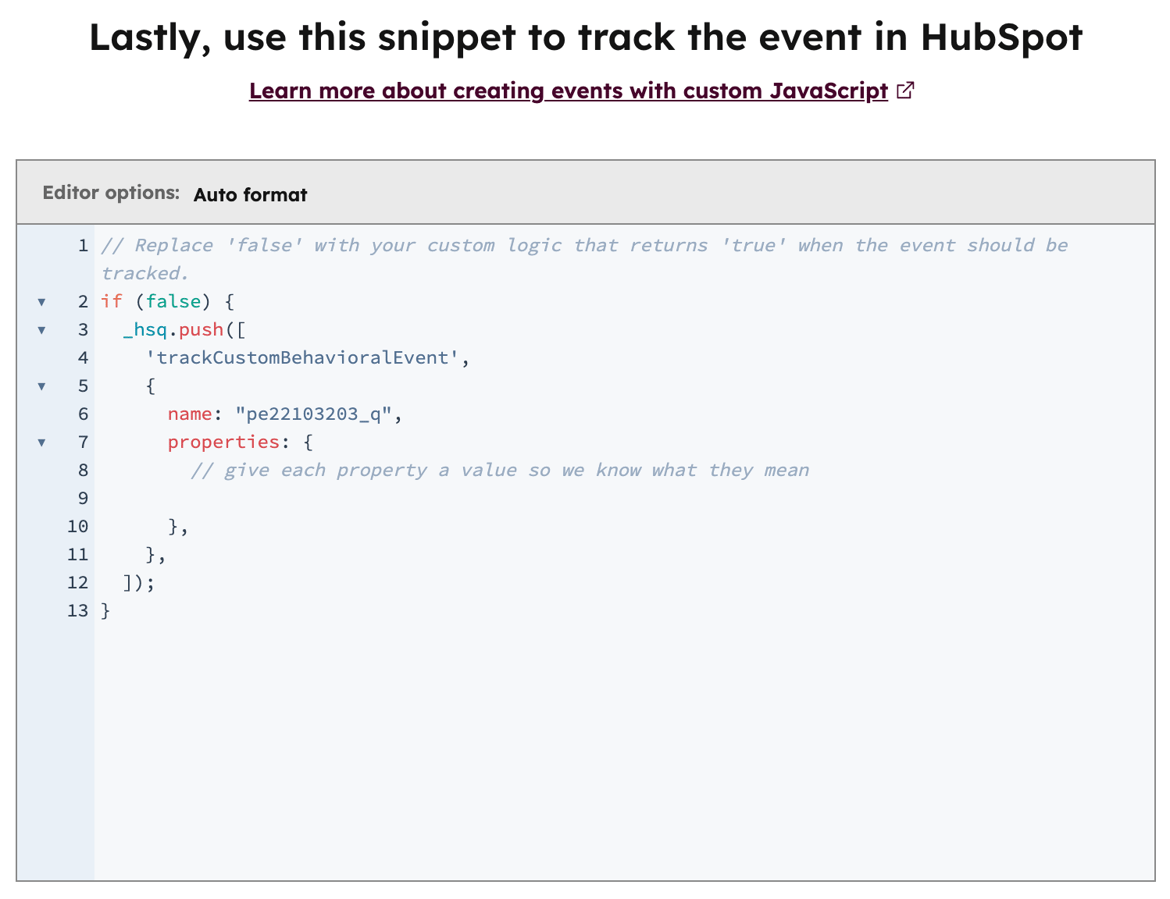Viewport: 1170px width, 899px height.
Task: Click the 'false' keyword in the if statement
Action: [x=173, y=301]
